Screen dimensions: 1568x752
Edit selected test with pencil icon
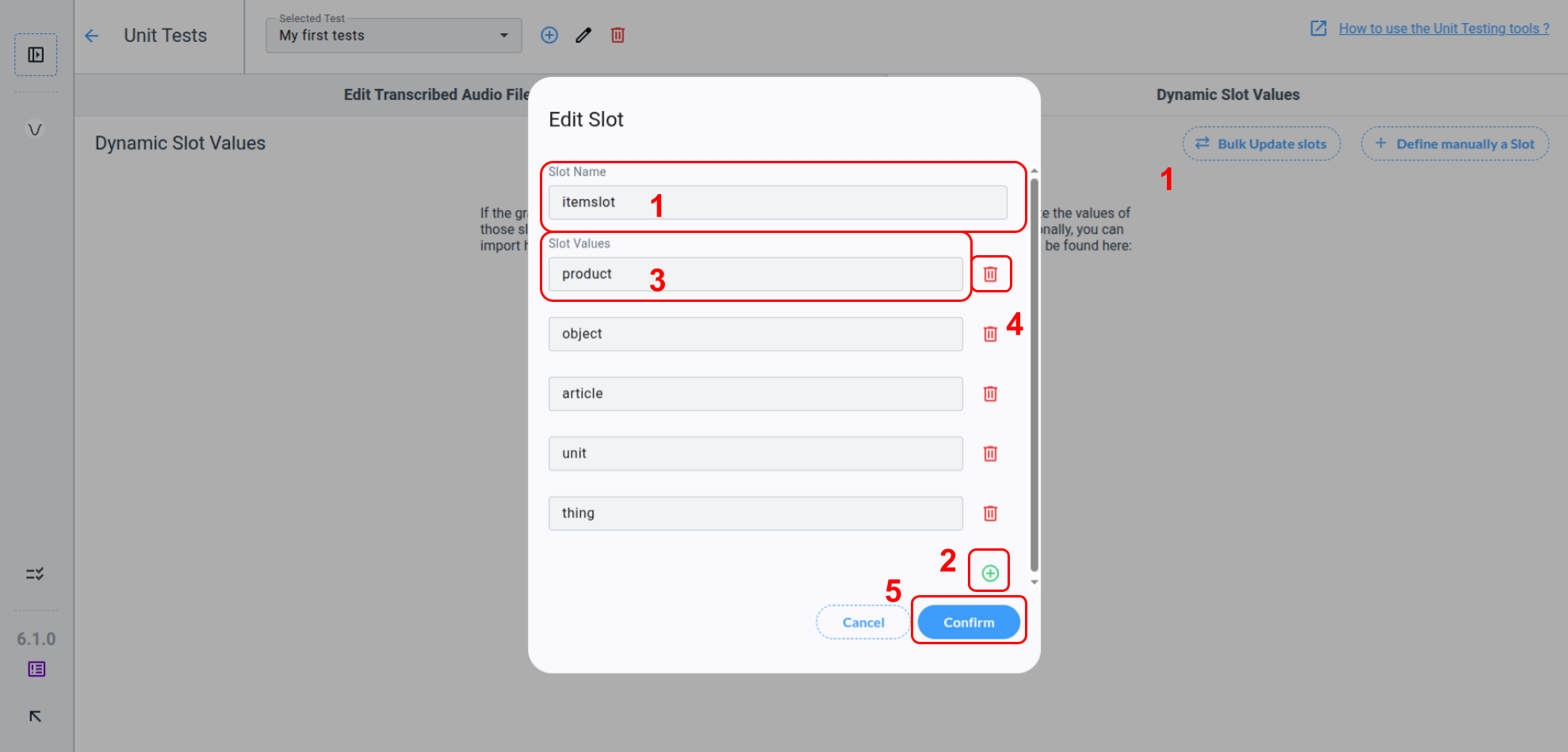[x=583, y=35]
